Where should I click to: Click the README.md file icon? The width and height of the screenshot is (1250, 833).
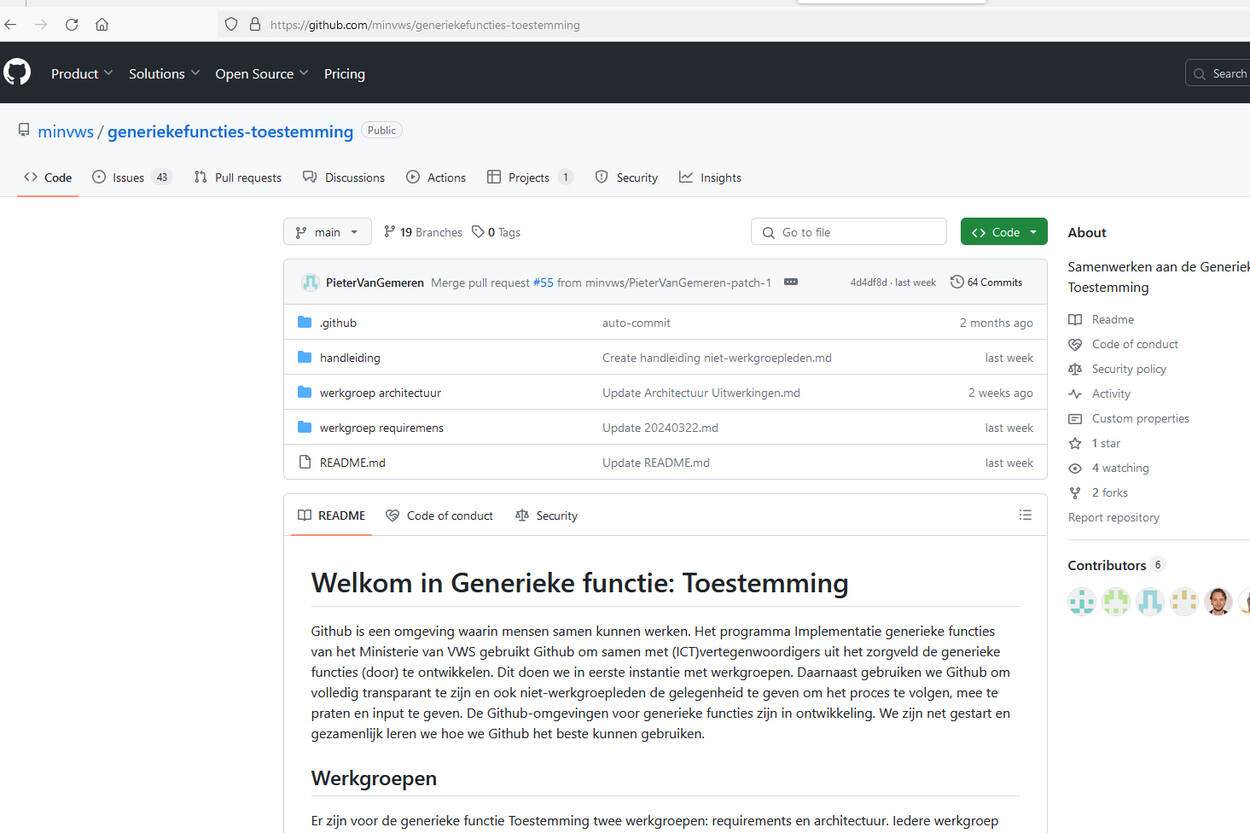coord(305,462)
